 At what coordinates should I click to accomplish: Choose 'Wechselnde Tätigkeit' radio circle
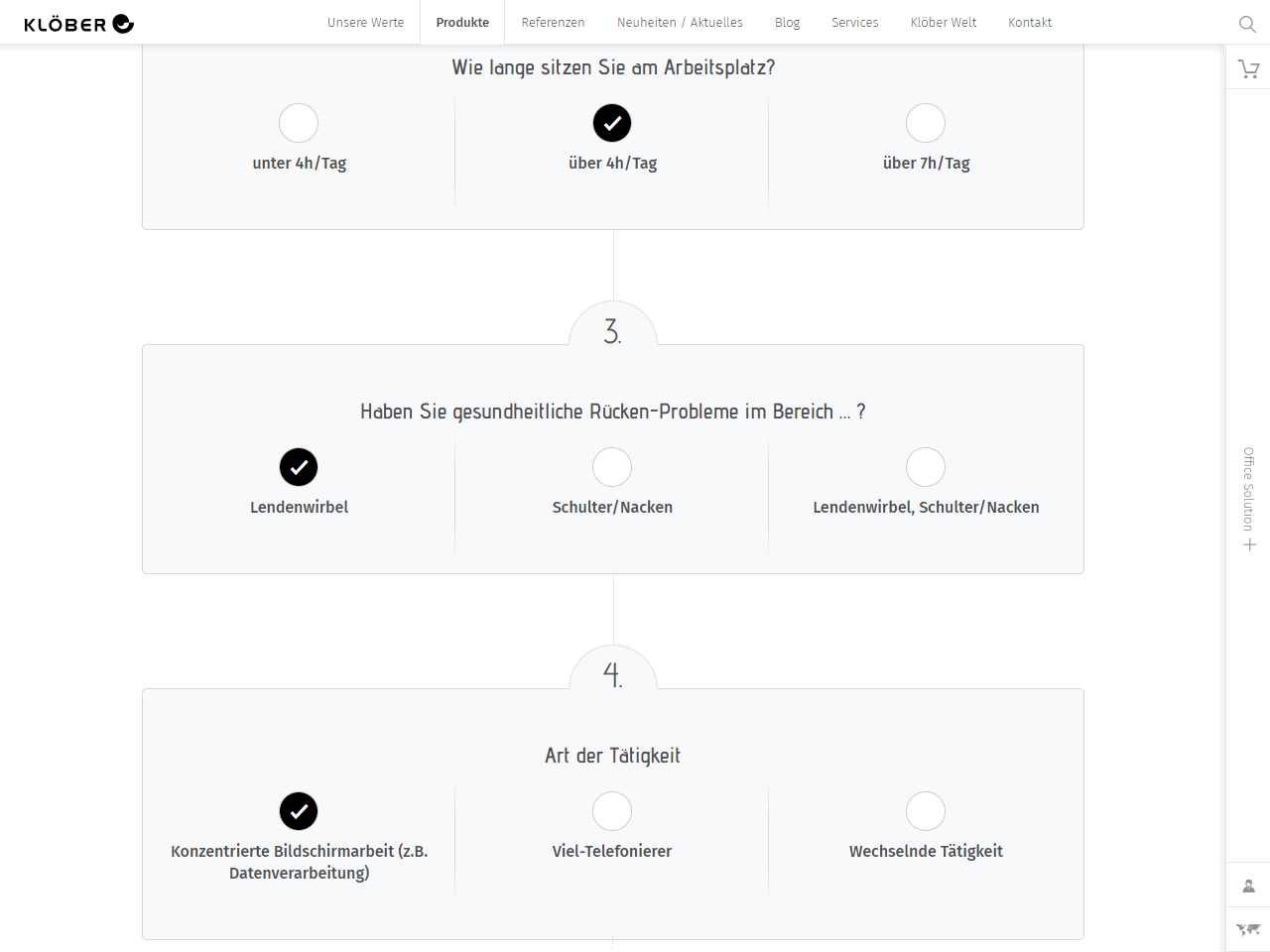tap(926, 811)
